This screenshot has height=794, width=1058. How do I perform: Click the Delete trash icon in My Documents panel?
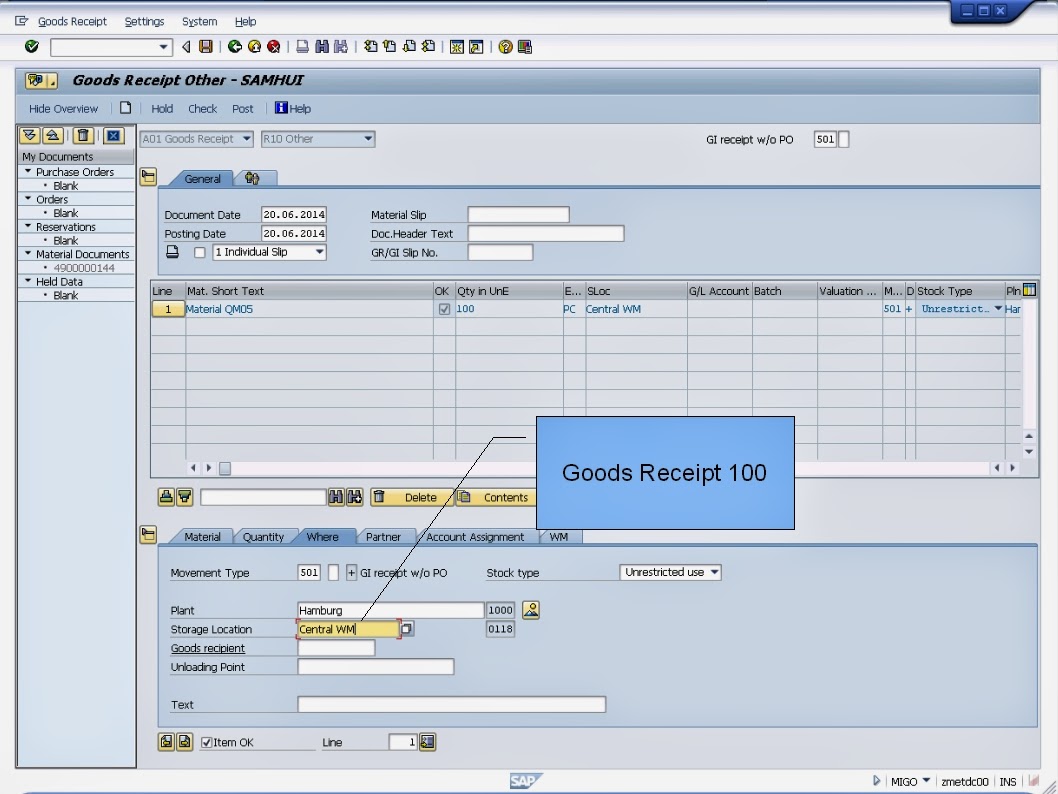(84, 135)
